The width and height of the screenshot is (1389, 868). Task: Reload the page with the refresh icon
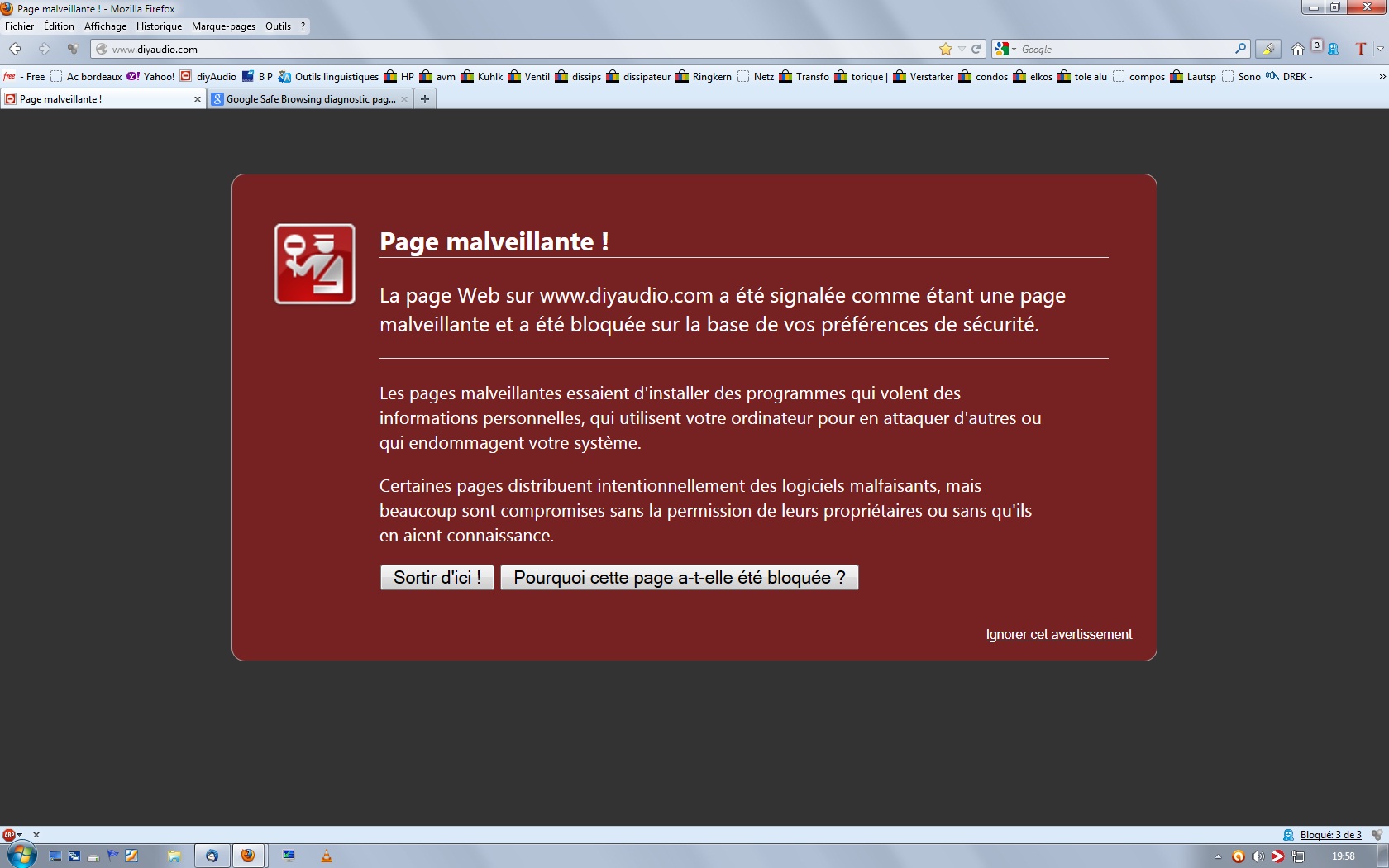pyautogui.click(x=976, y=49)
